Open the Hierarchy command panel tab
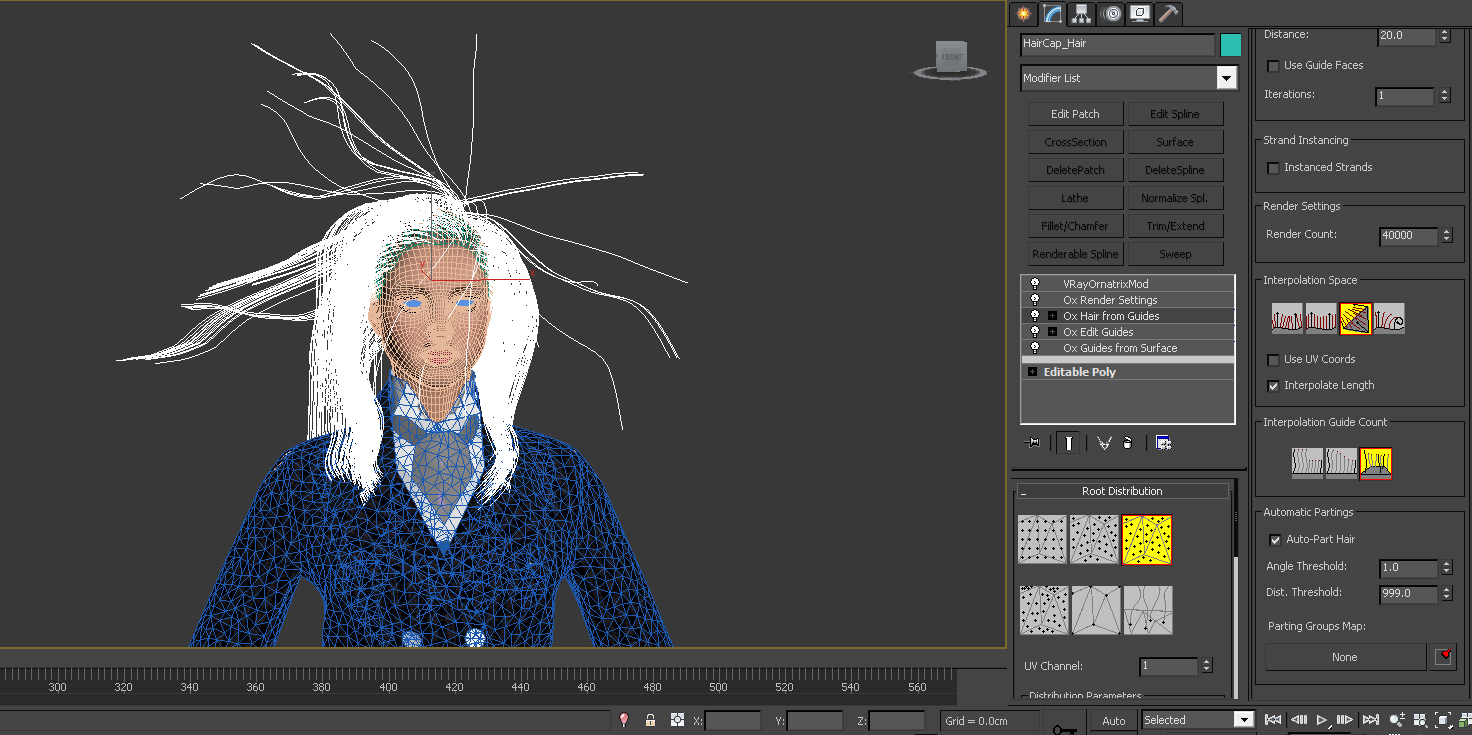1472x735 pixels. pos(1081,14)
